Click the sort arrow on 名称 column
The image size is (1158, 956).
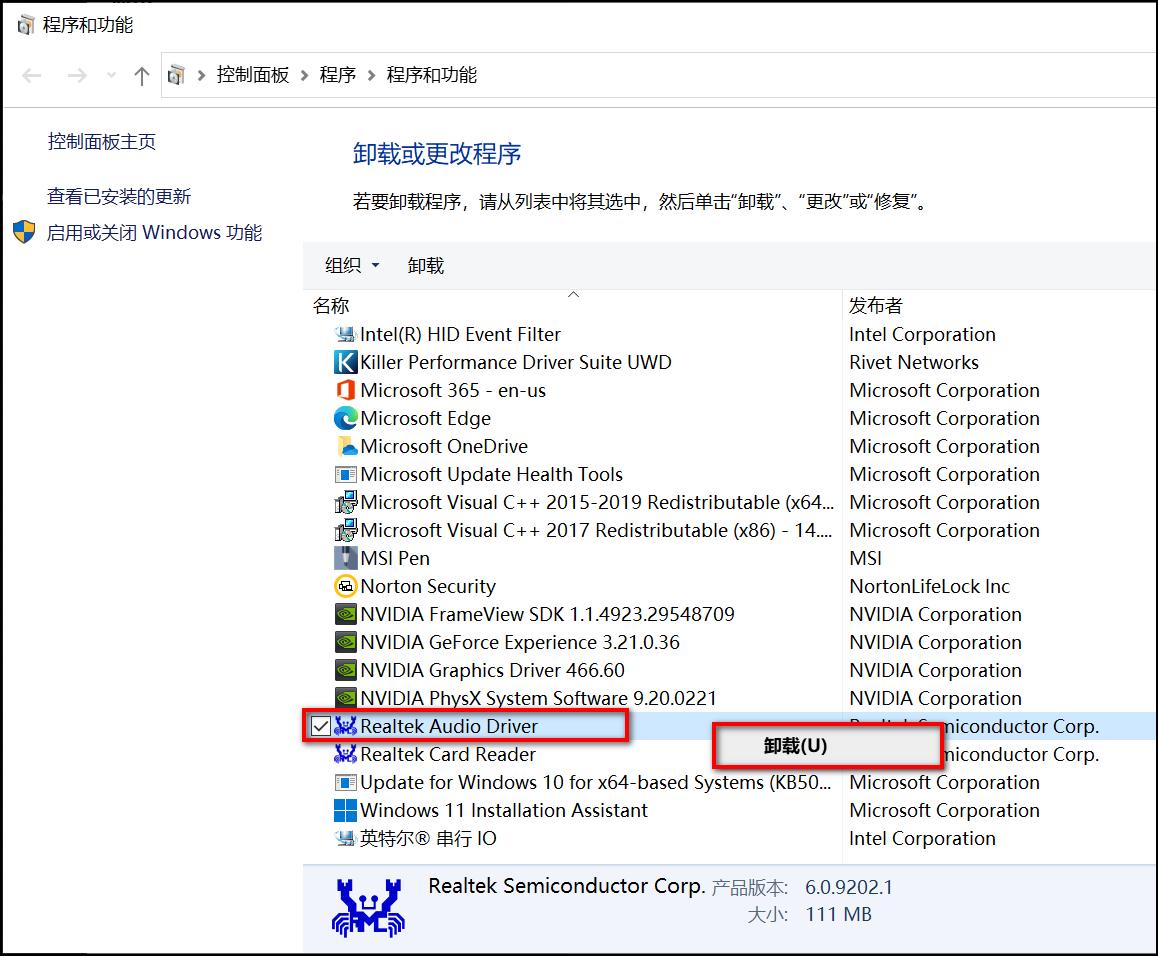click(573, 296)
